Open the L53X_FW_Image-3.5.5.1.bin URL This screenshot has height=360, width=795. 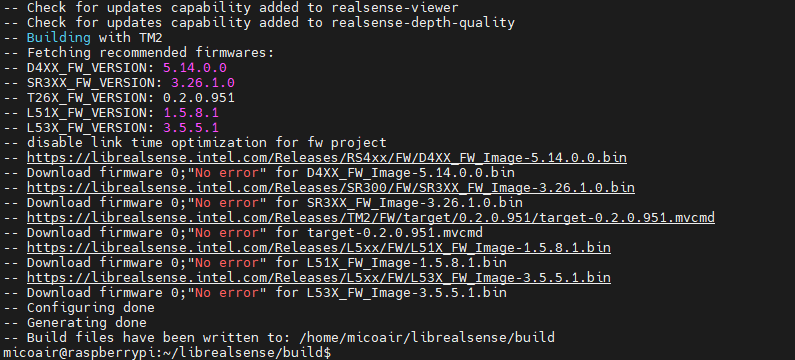pos(318,278)
